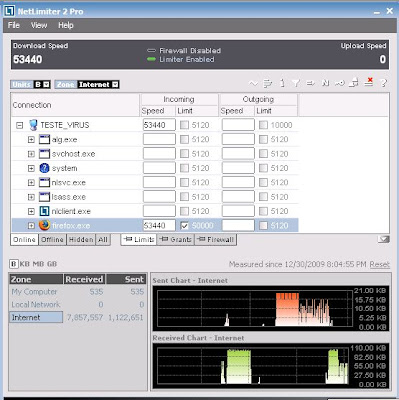Click the network computer toolbar icon

tap(354, 83)
